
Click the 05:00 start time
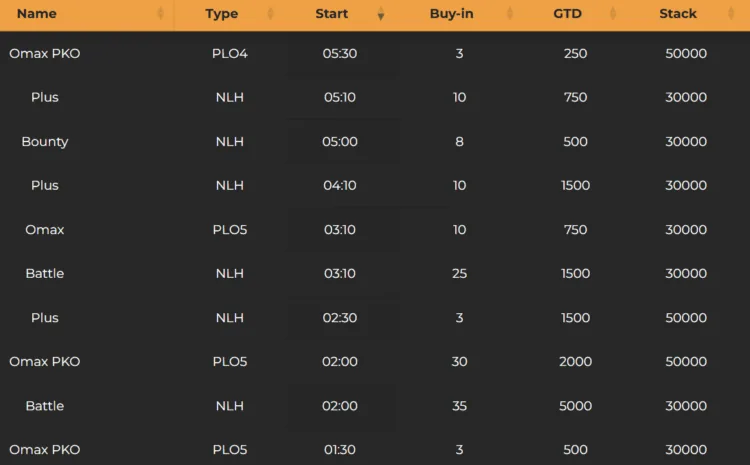340,142
